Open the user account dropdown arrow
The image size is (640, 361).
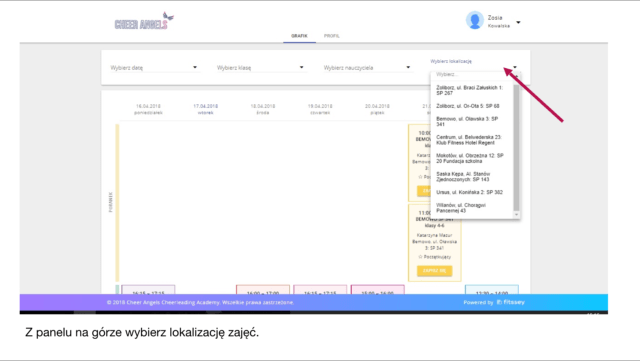click(518, 22)
